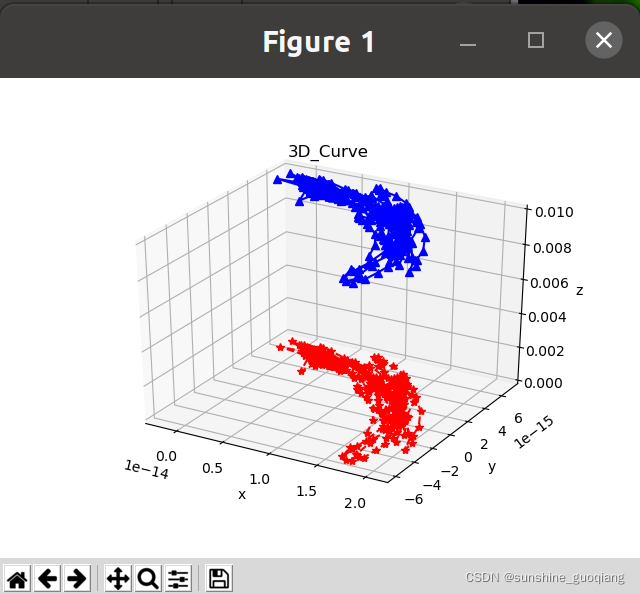Click the −2 y-axis tick label
The image size is (640, 594).
tap(450, 471)
